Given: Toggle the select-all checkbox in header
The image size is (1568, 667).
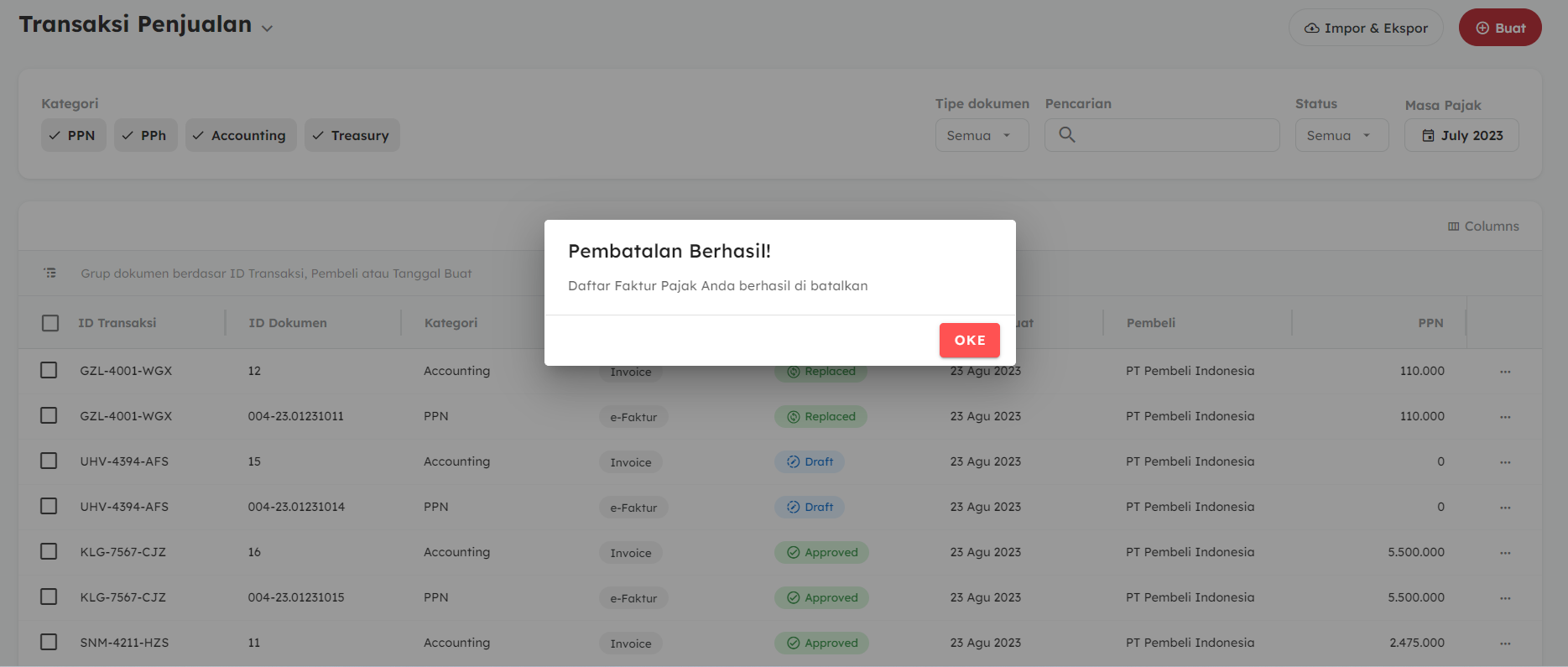Looking at the screenshot, I should click(50, 323).
